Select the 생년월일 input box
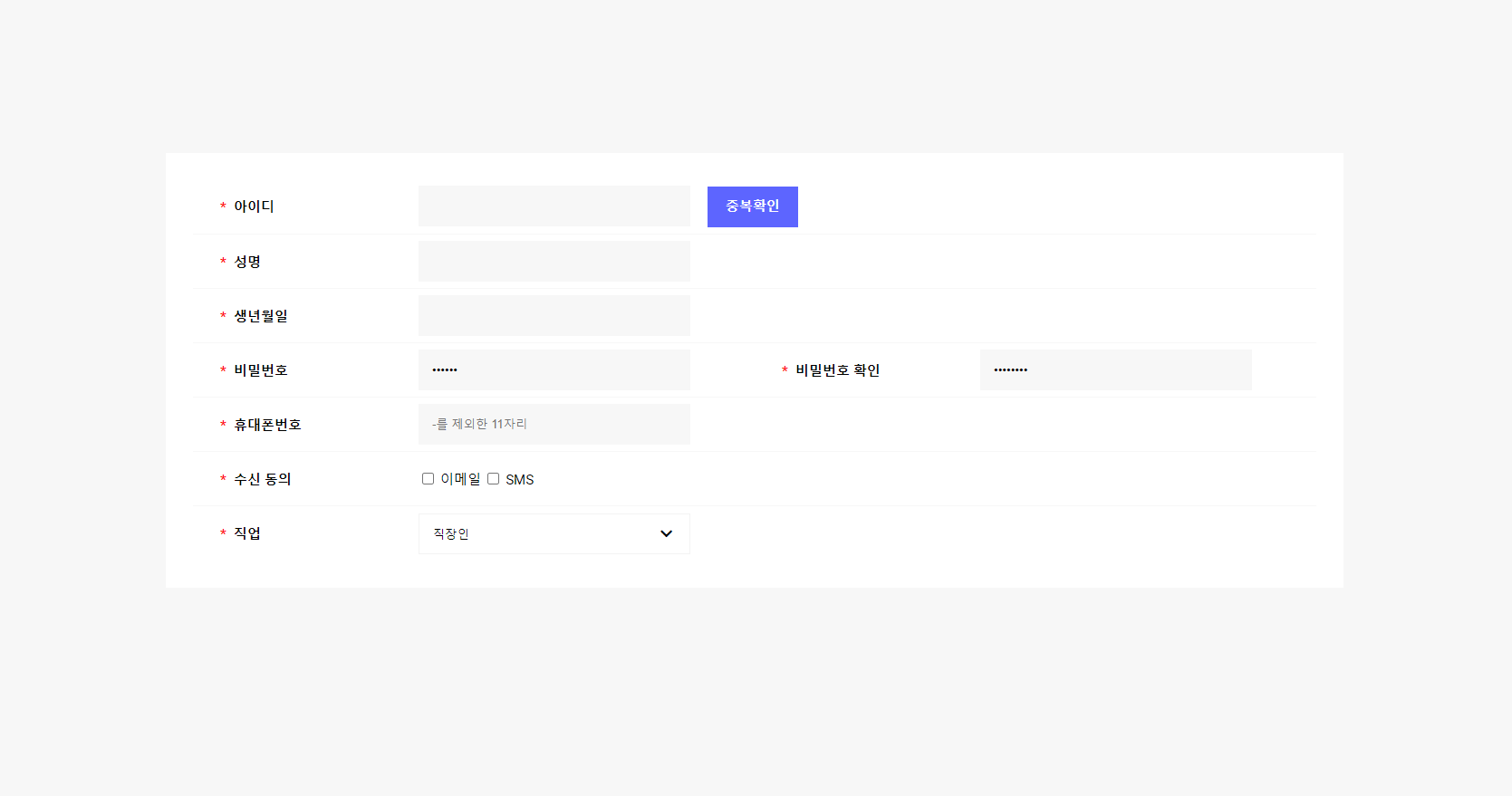 pyautogui.click(x=554, y=315)
